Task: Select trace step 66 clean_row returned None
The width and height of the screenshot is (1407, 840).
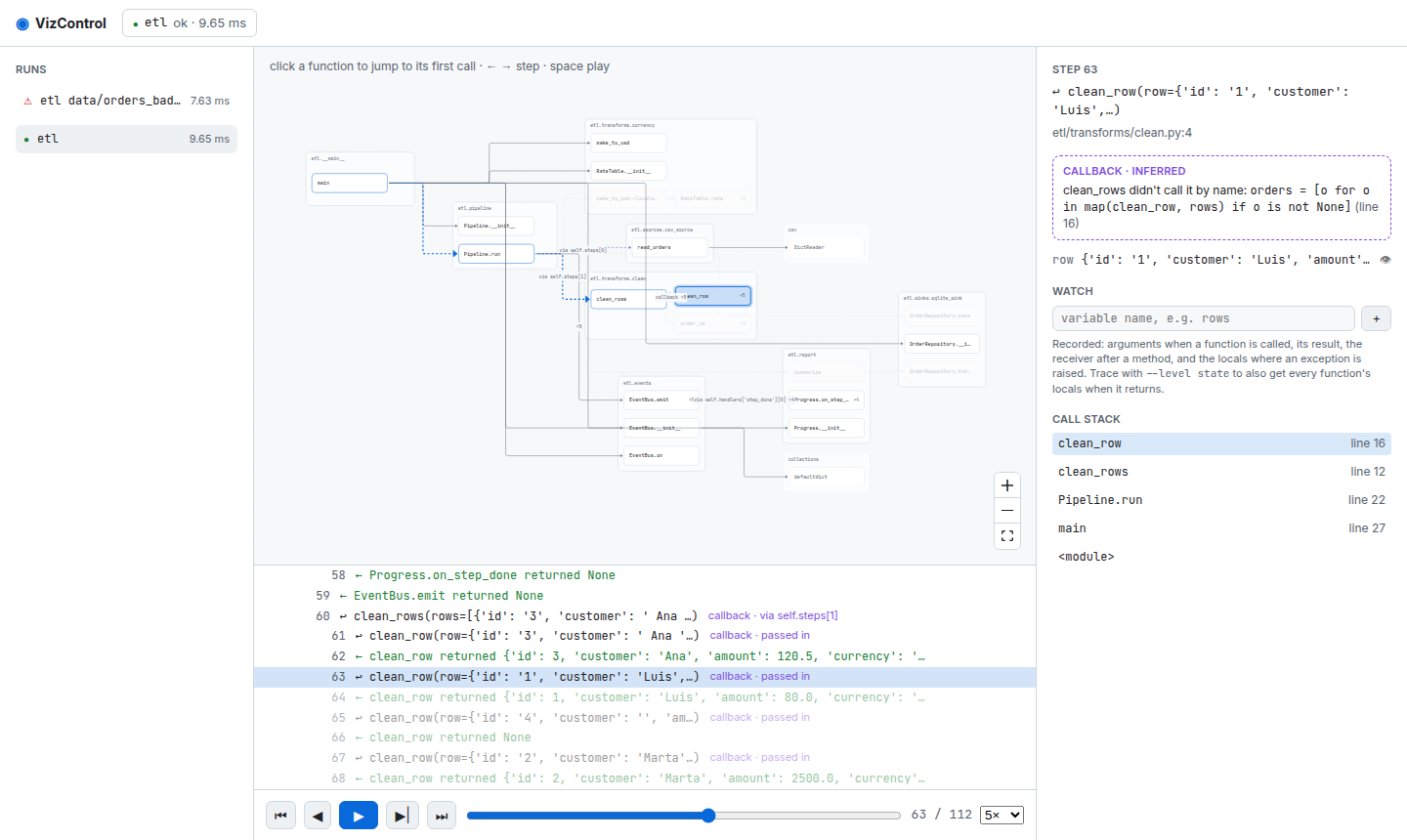Action: [x=645, y=737]
